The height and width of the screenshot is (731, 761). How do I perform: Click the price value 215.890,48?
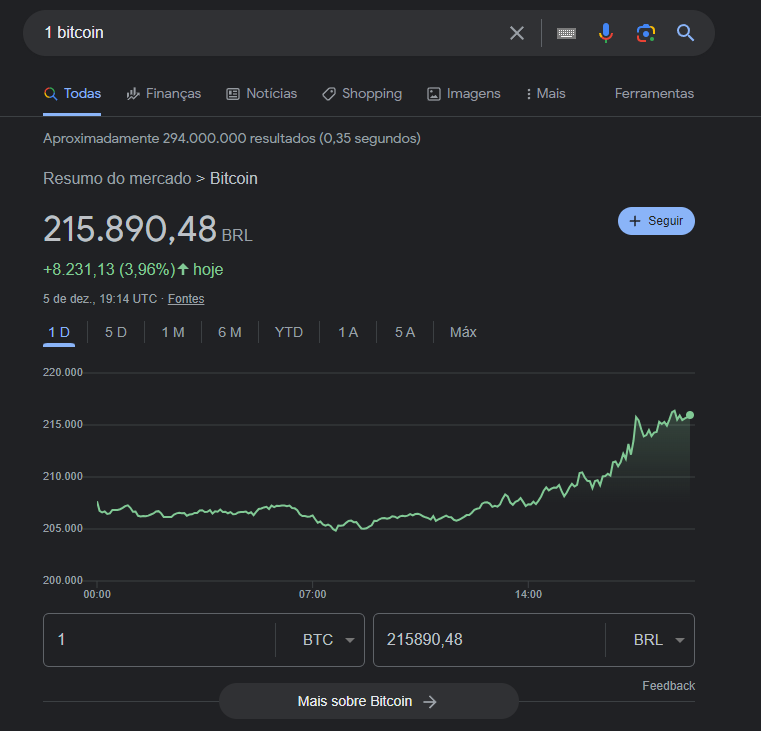[x=130, y=229]
